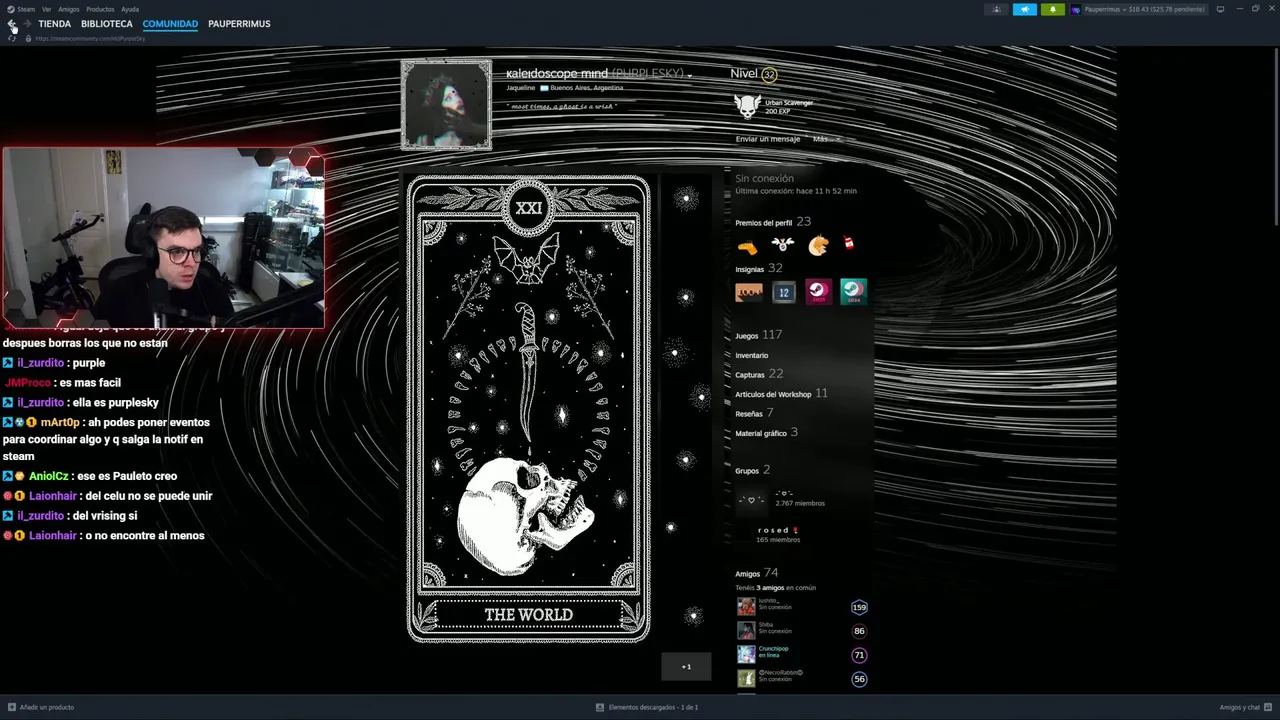
Task: Open Premios del perfil link
Action: coord(763,222)
